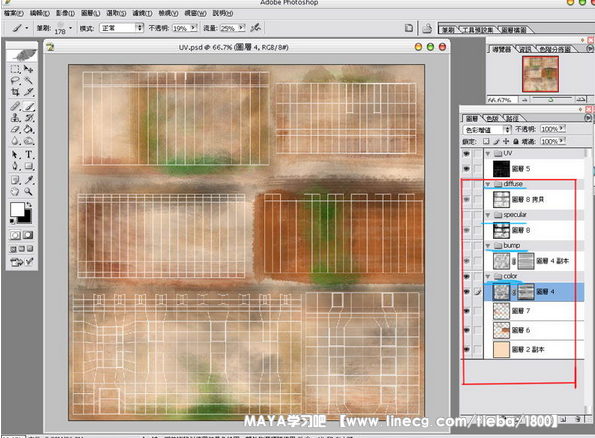Toggle visibility of the UV group
This screenshot has width=595, height=438.
pyautogui.click(x=466, y=154)
